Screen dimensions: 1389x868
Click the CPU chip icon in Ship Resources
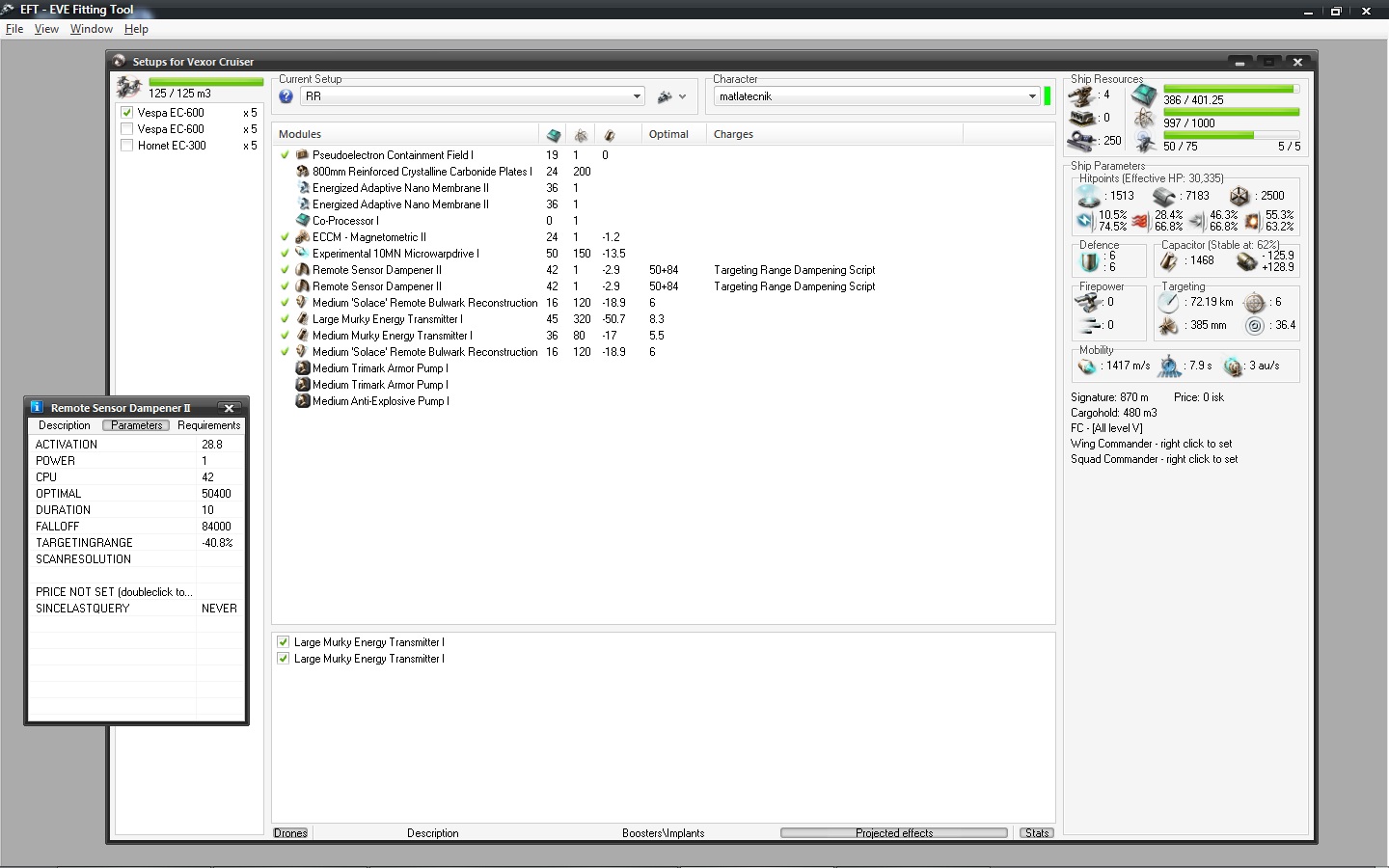point(1144,95)
